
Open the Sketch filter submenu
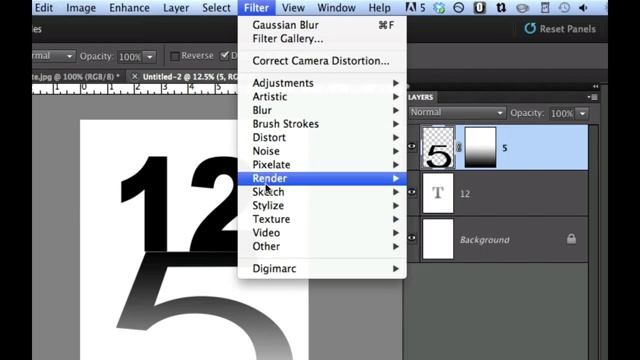coord(322,192)
